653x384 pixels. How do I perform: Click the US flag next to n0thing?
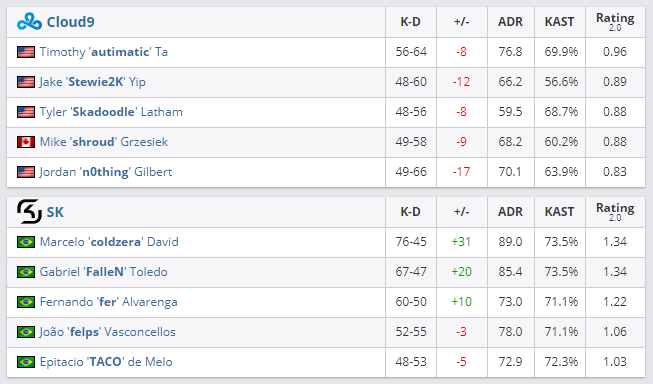coord(26,172)
